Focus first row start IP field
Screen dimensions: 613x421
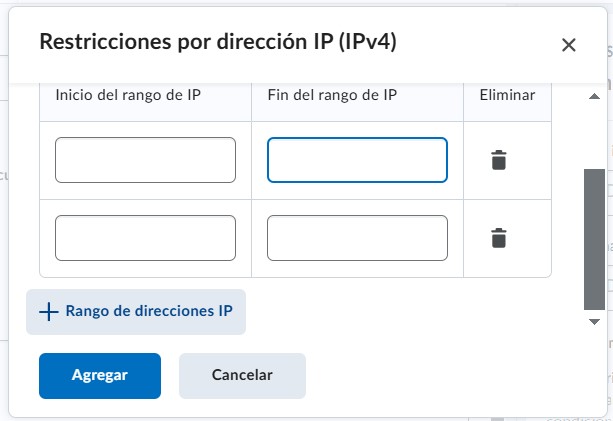coord(145,160)
